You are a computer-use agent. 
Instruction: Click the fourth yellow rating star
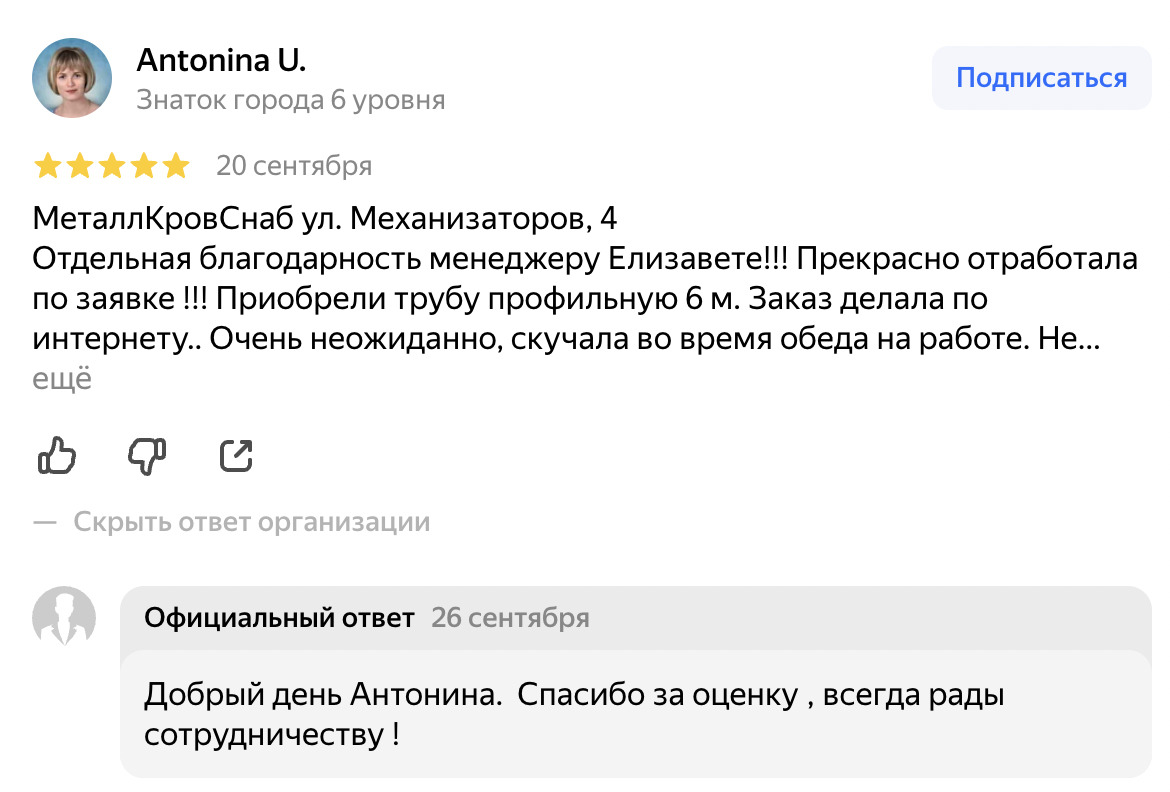tap(144, 166)
